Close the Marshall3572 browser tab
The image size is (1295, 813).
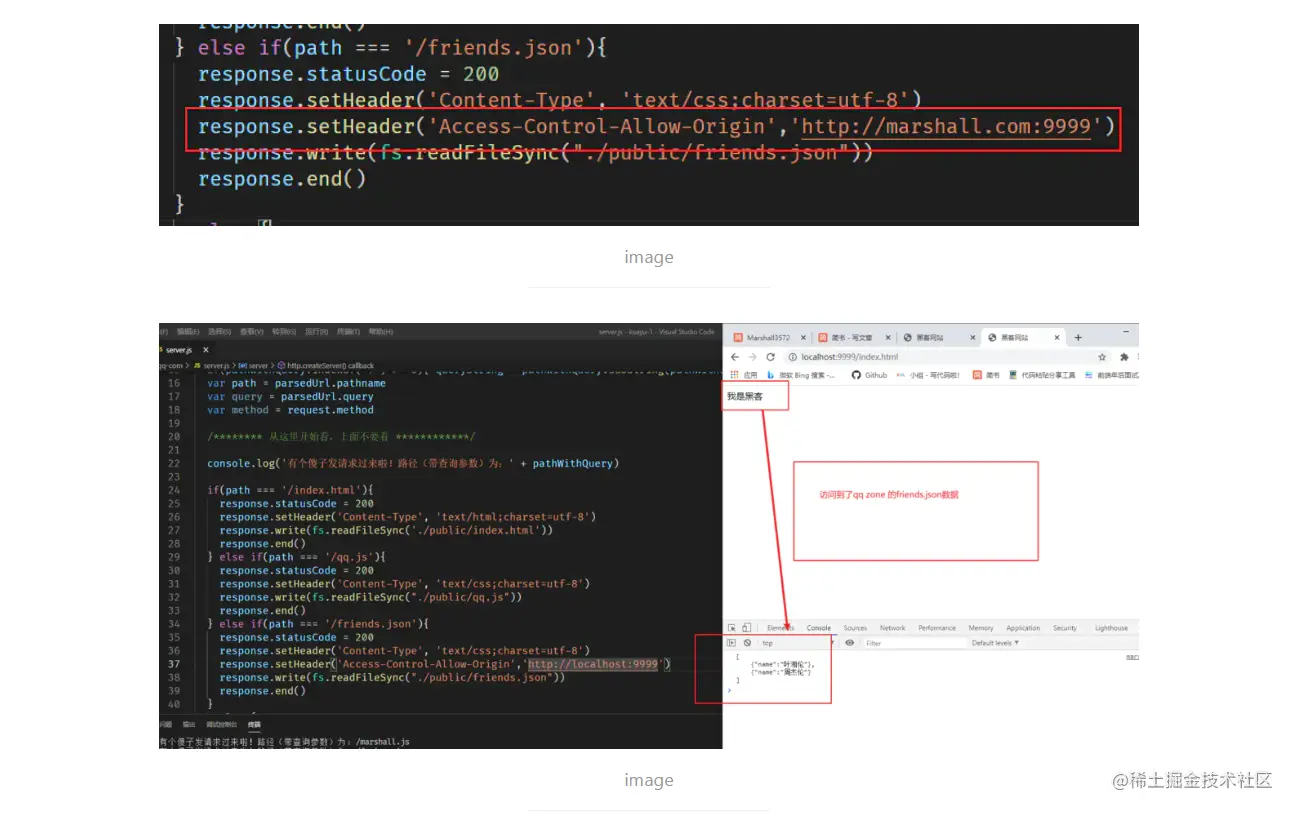tap(803, 338)
